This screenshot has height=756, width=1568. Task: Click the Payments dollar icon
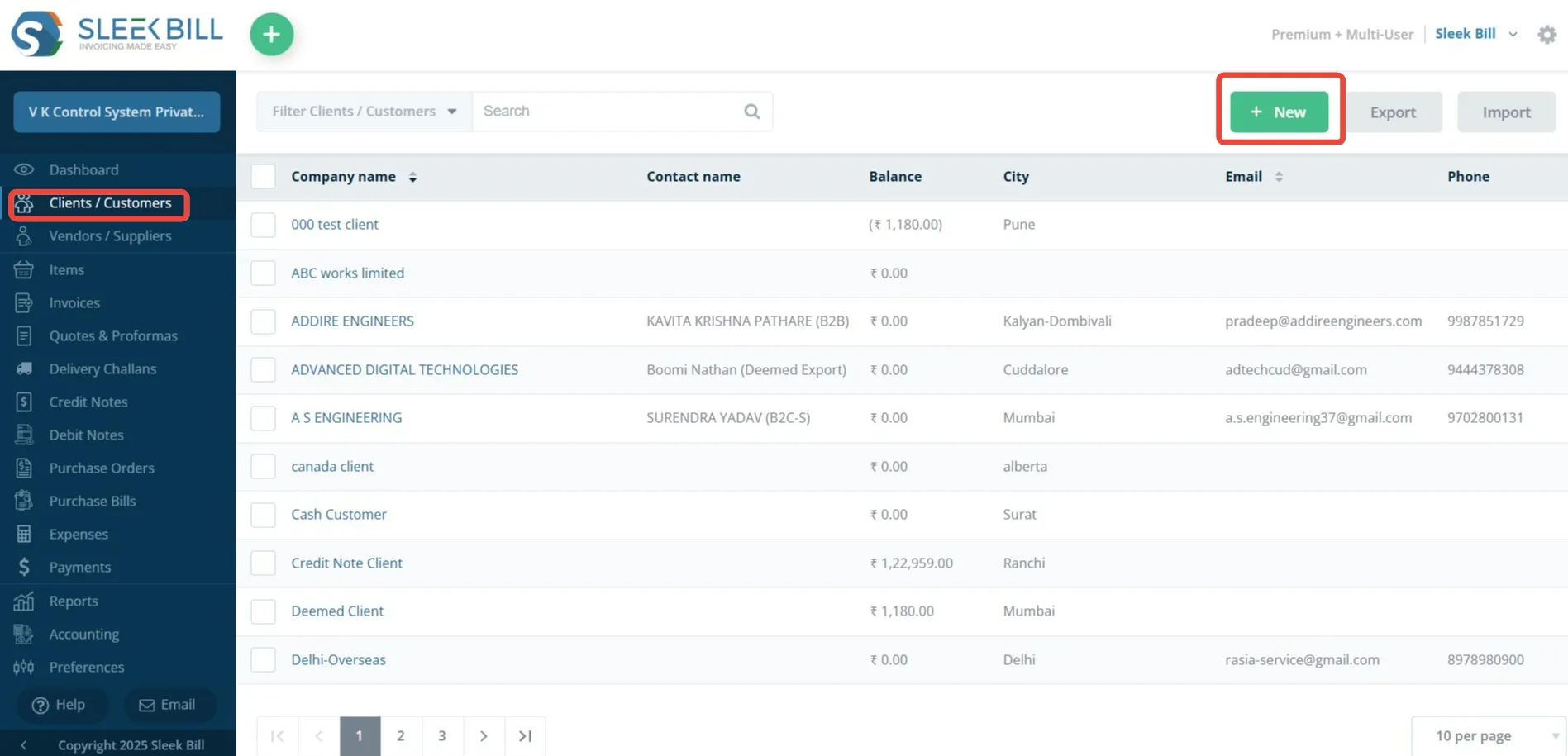pos(24,567)
